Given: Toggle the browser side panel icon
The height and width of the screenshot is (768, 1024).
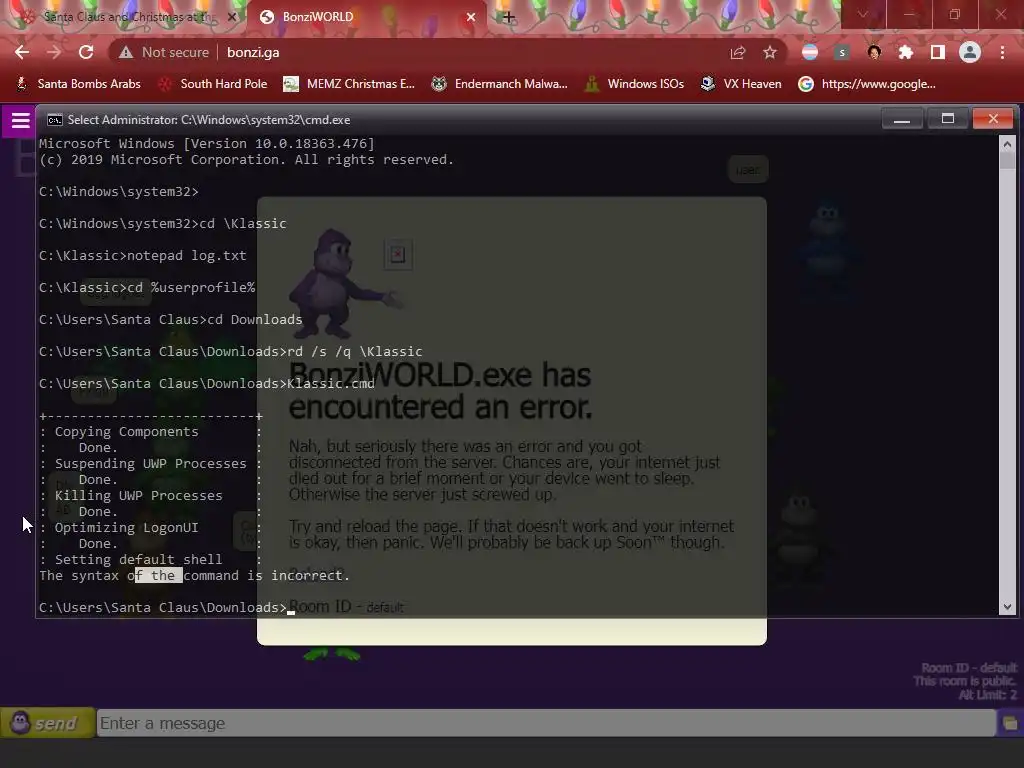Looking at the screenshot, I should coord(938,52).
